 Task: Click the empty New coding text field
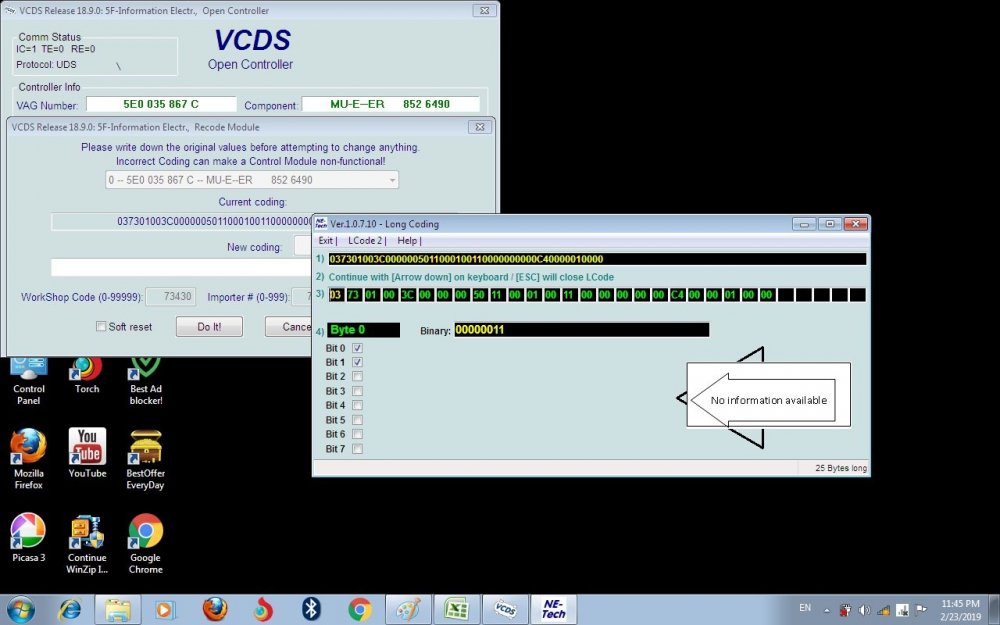[181, 267]
